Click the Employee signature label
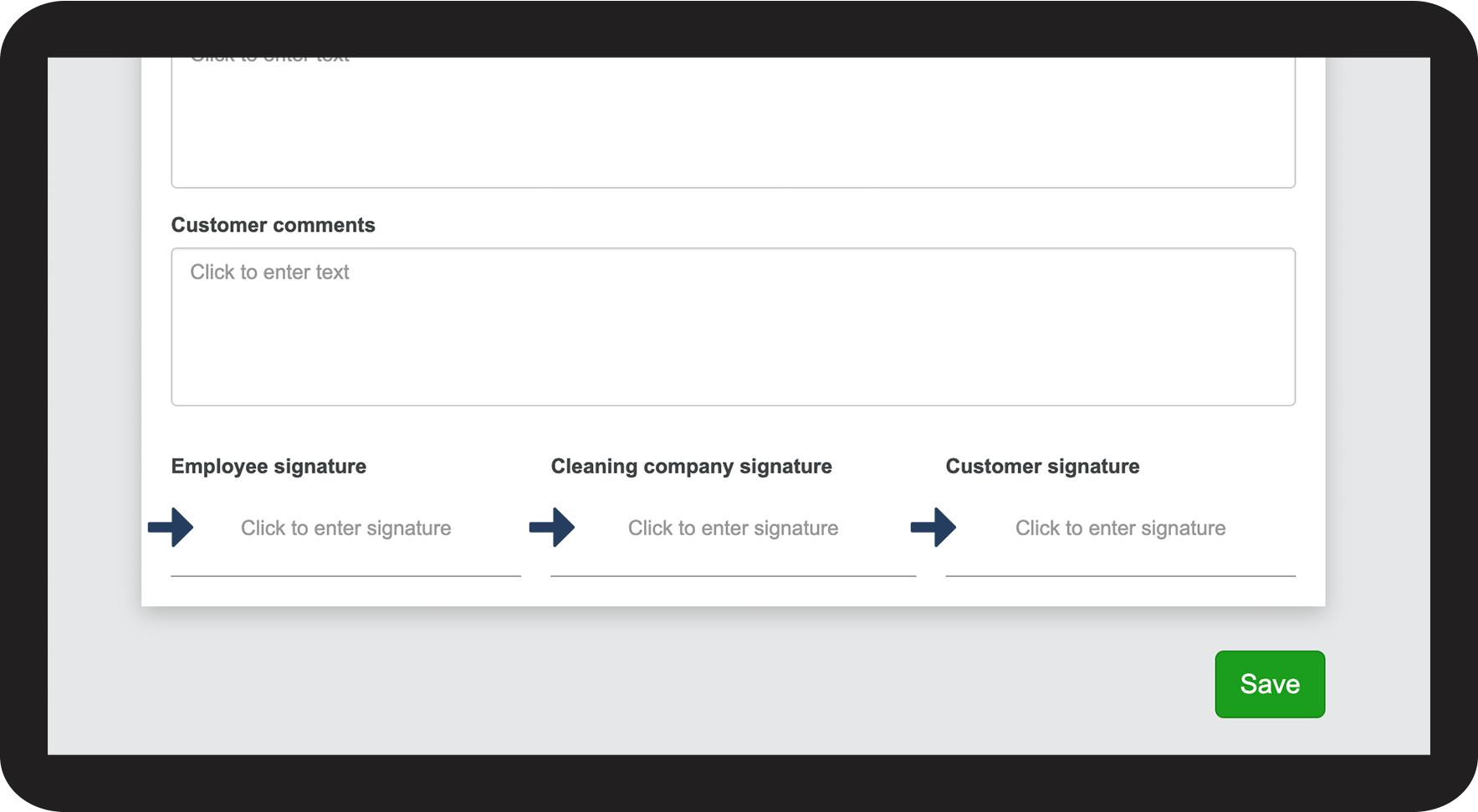The width and height of the screenshot is (1478, 812). pos(268,467)
